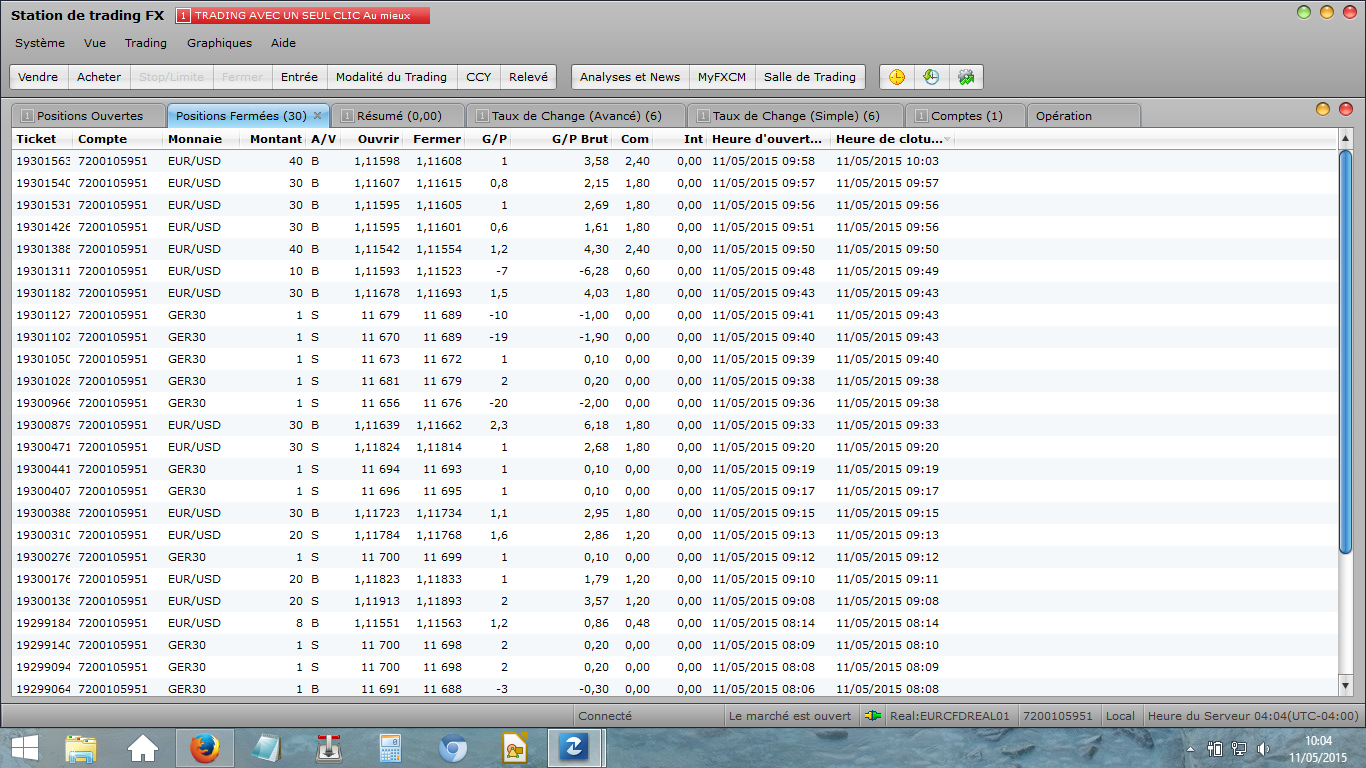Sort by Heure de cloture column arrow

click(x=947, y=139)
